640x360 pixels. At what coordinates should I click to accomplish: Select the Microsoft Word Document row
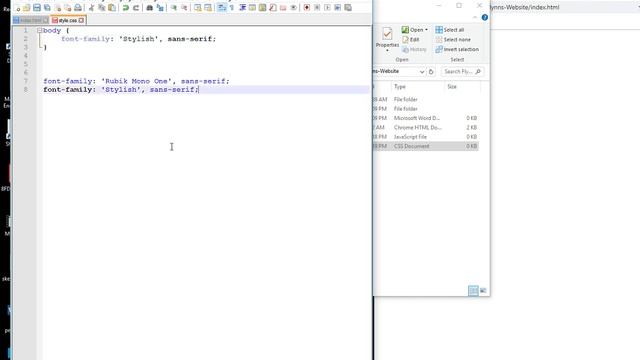pos(425,118)
